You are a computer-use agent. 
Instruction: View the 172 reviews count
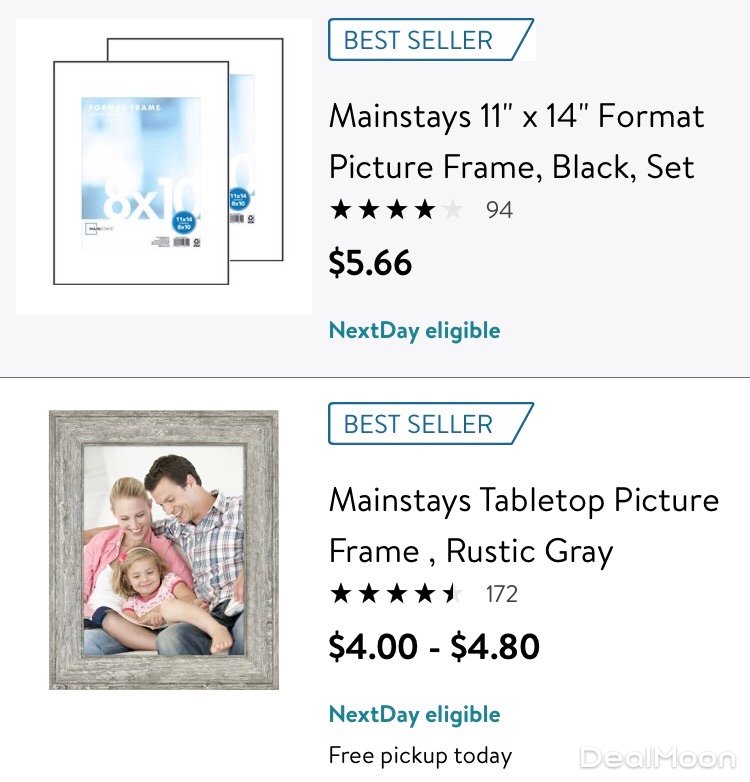[x=502, y=594]
